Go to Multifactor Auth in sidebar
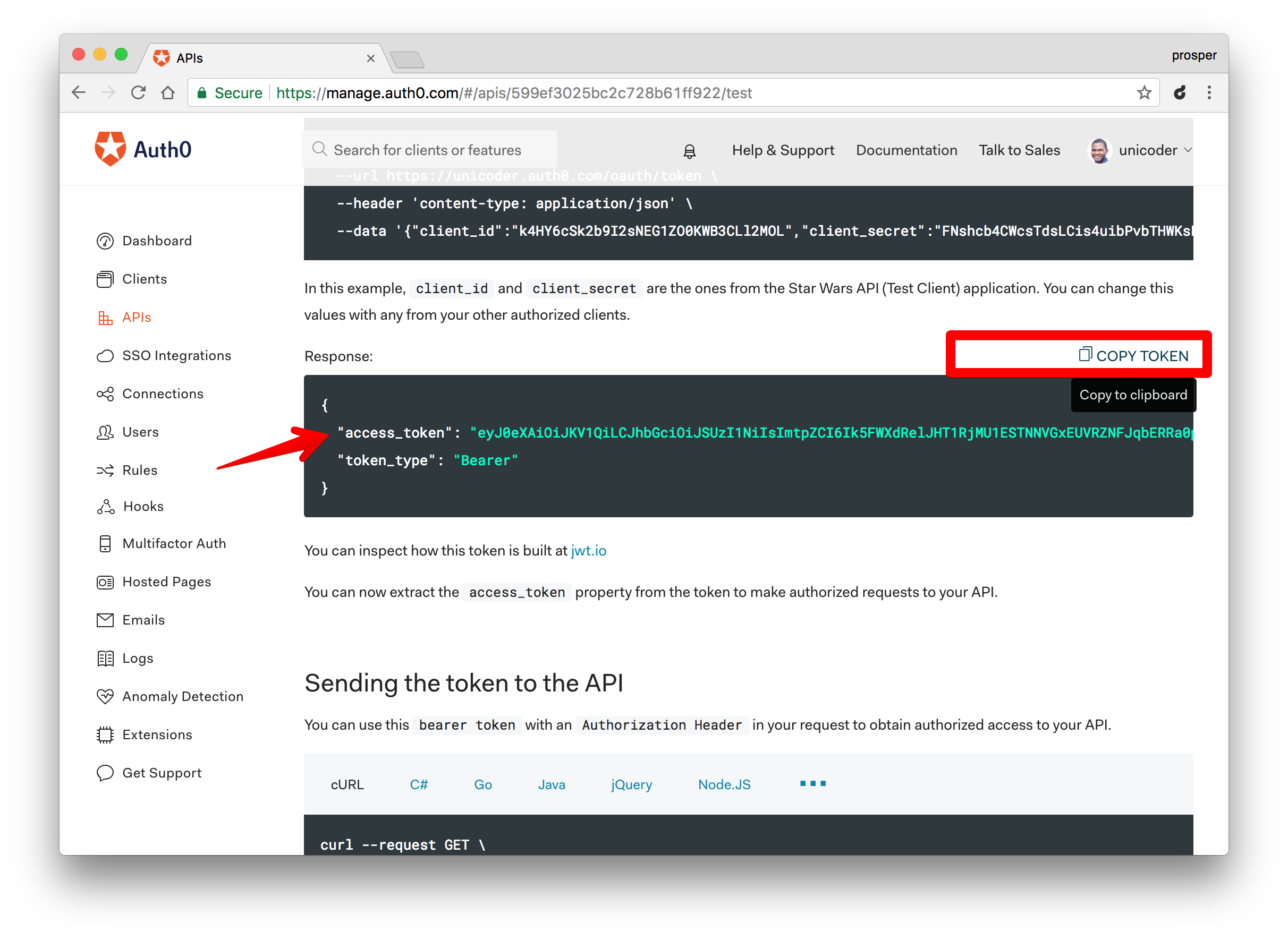The height and width of the screenshot is (940, 1288). pyautogui.click(x=174, y=543)
